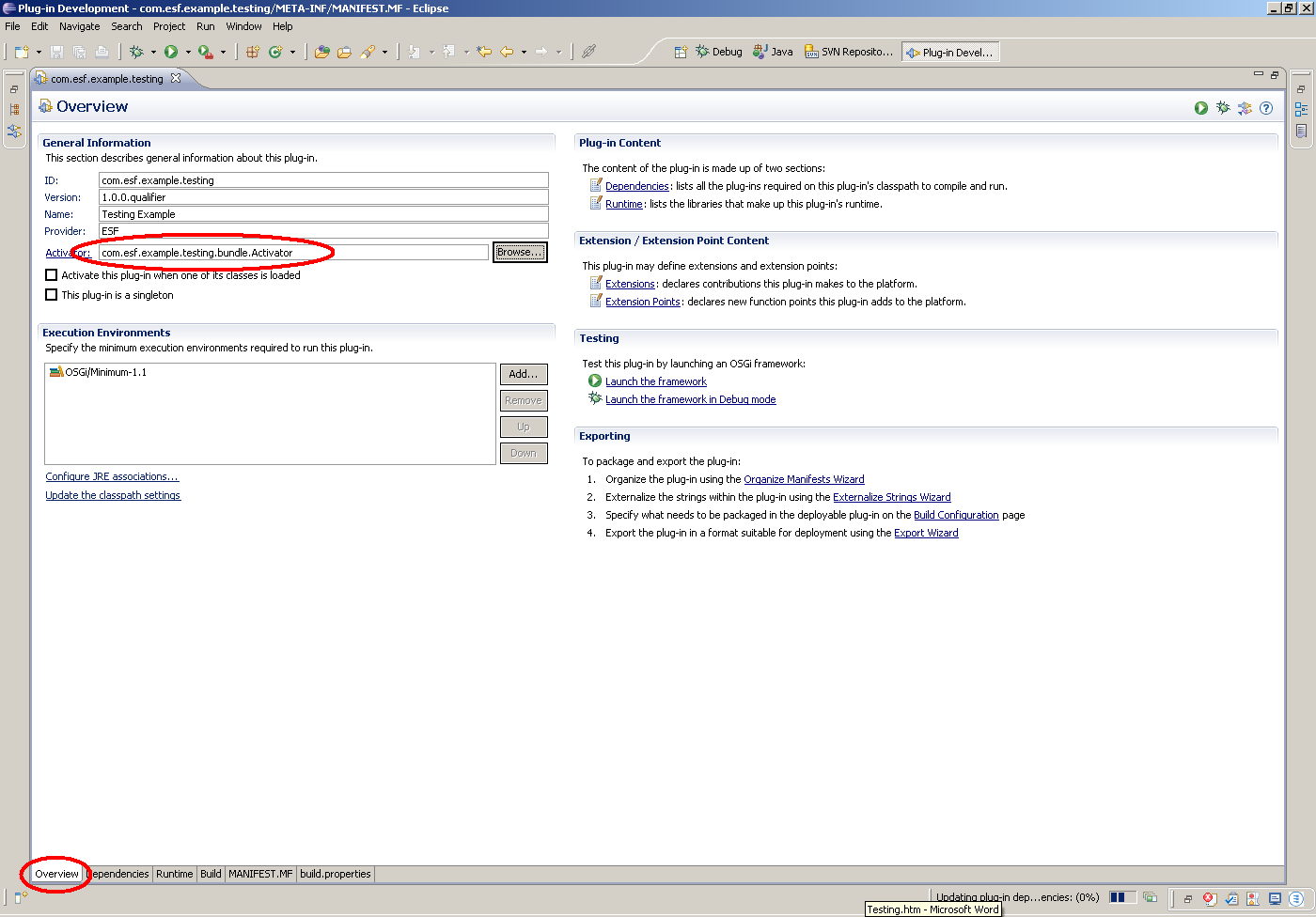Open the Debug button's dropdown arrow
Image resolution: width=1316 pixels, height=917 pixels.
point(153,53)
